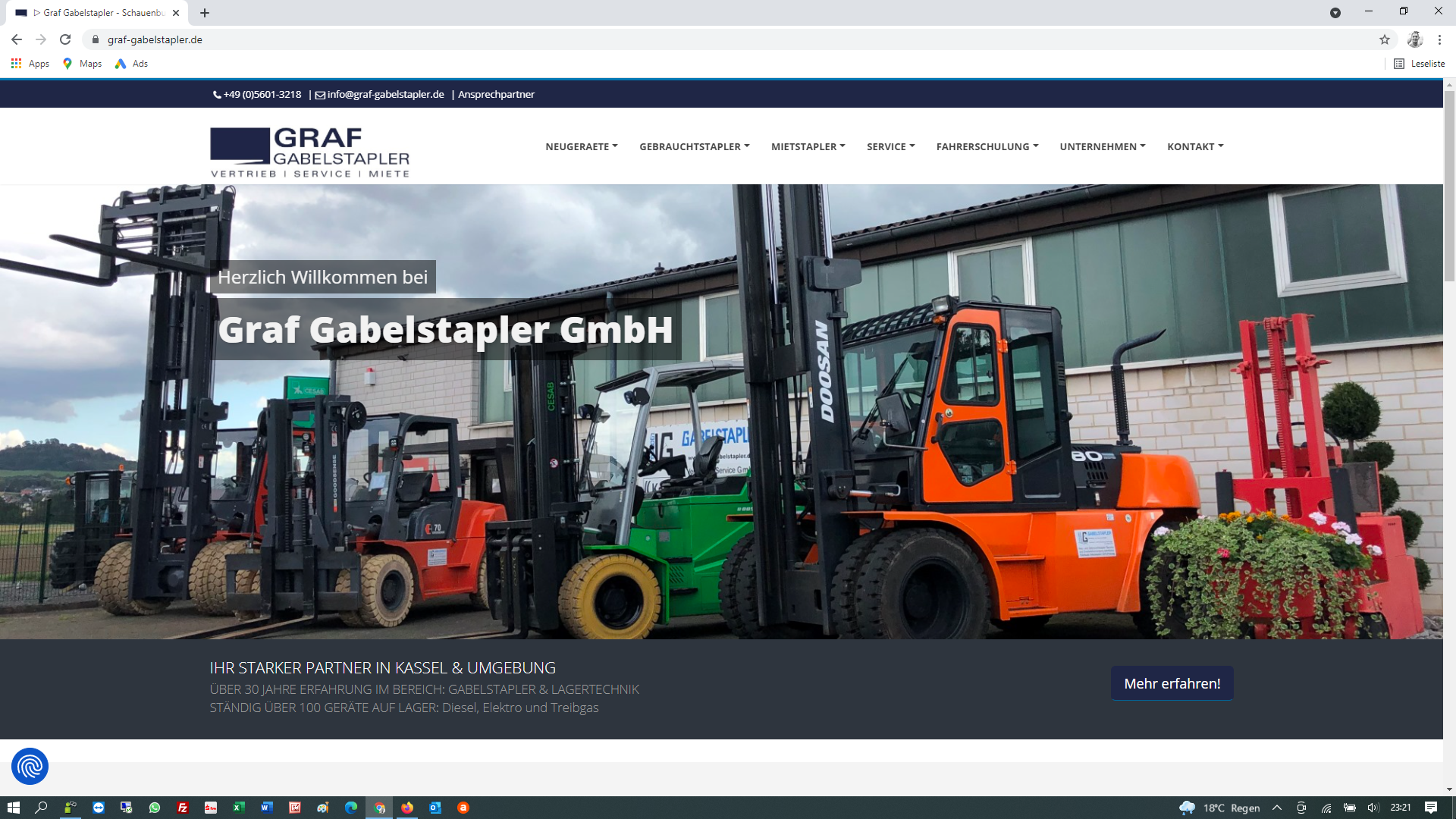Open WhatsApp from the taskbar

pyautogui.click(x=155, y=808)
